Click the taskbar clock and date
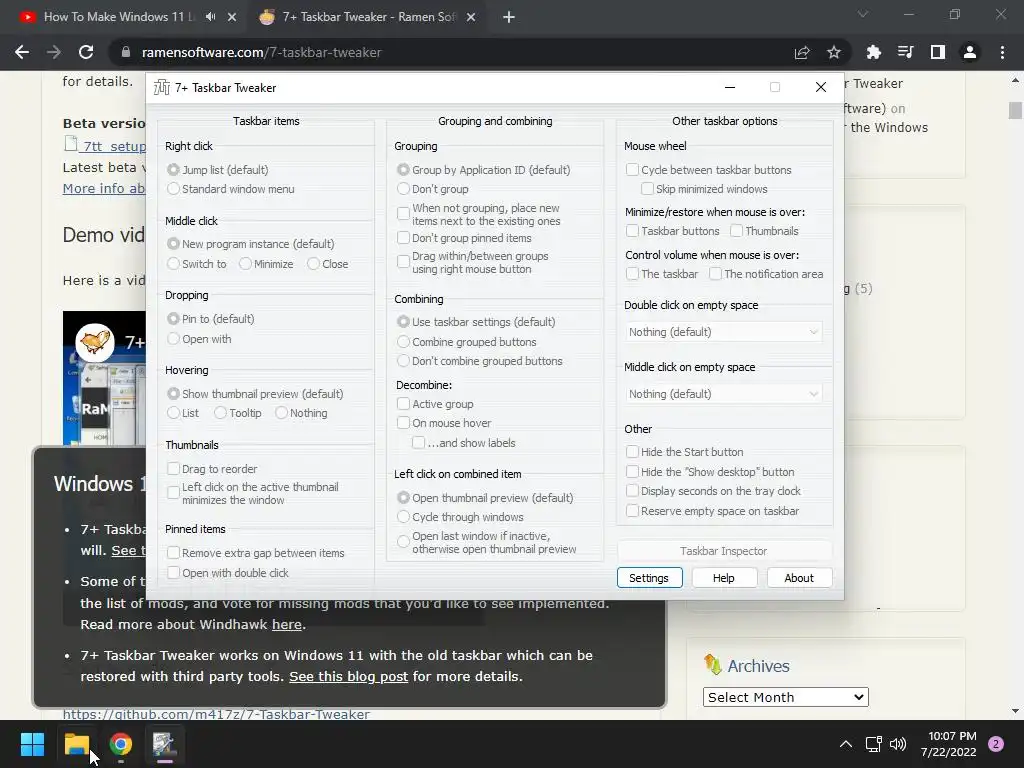The image size is (1024, 768). tap(948, 744)
